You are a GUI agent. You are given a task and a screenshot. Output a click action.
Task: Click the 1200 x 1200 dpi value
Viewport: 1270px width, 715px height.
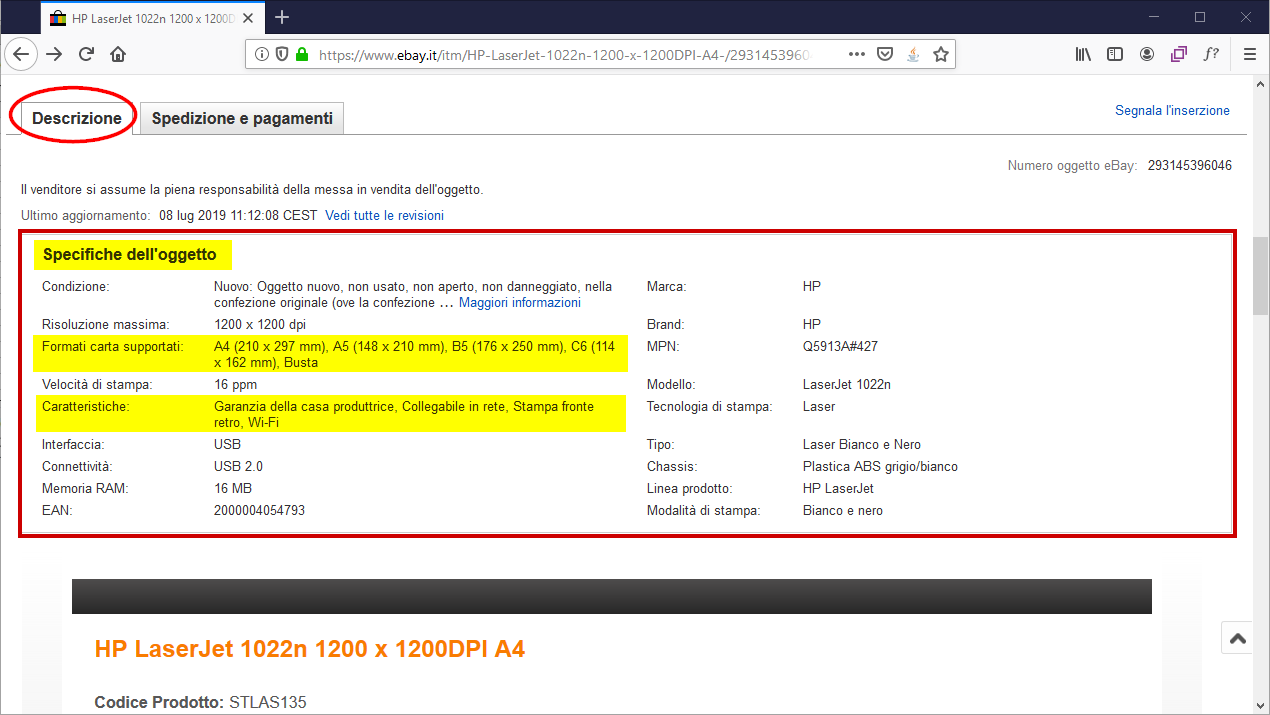[260, 325]
